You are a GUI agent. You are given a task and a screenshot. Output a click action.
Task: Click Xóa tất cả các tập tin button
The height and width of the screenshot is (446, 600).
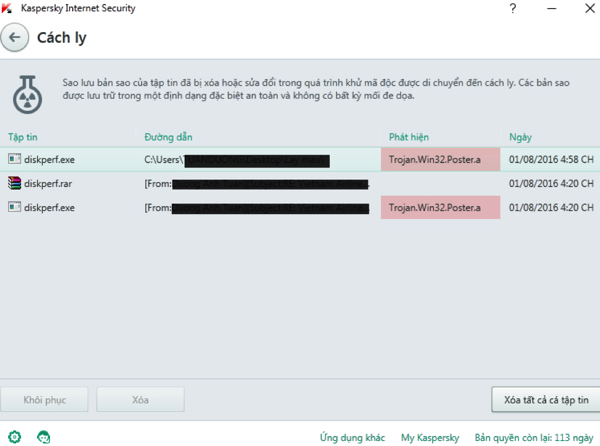546,400
